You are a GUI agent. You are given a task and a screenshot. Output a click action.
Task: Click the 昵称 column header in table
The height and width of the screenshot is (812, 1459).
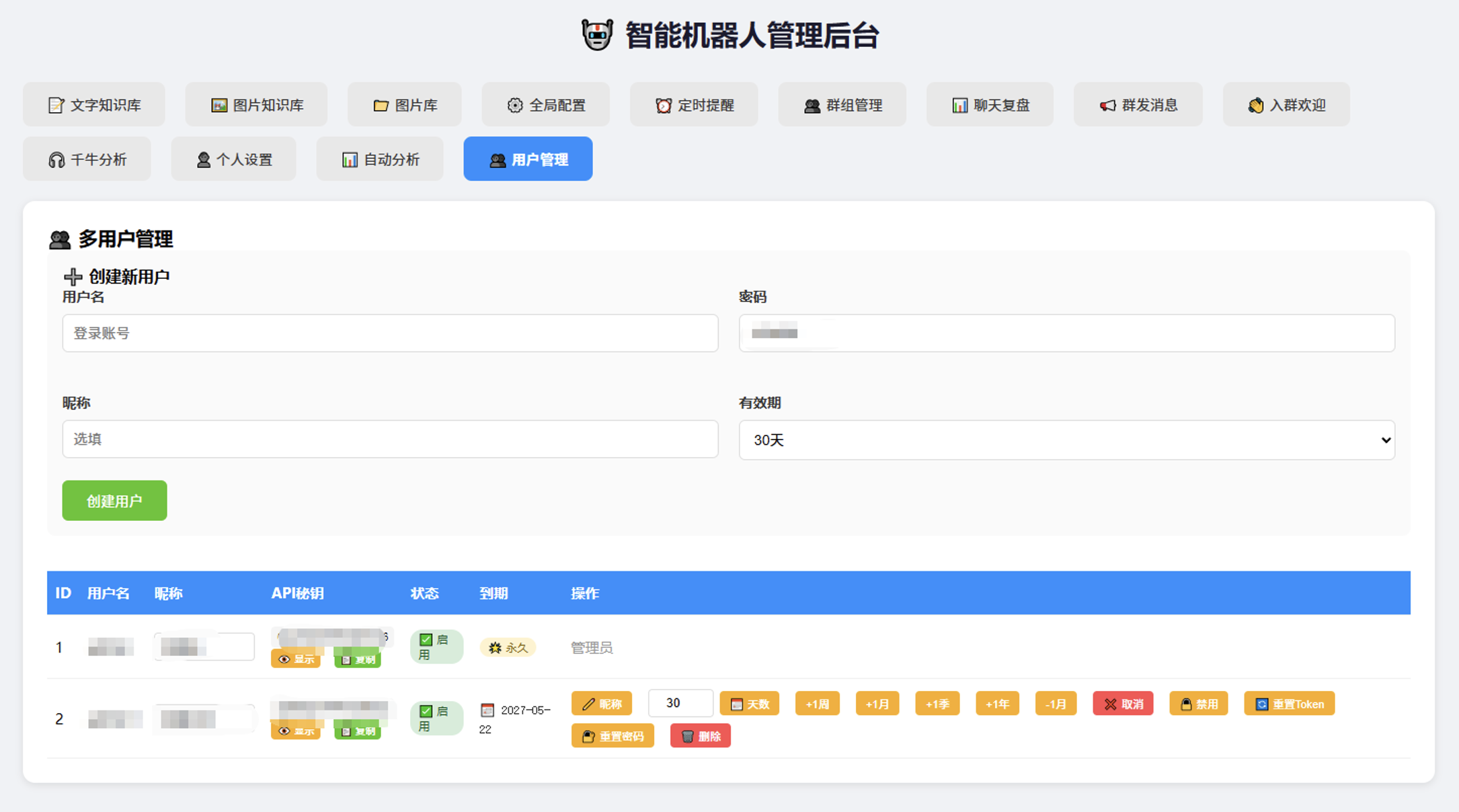pyautogui.click(x=168, y=594)
